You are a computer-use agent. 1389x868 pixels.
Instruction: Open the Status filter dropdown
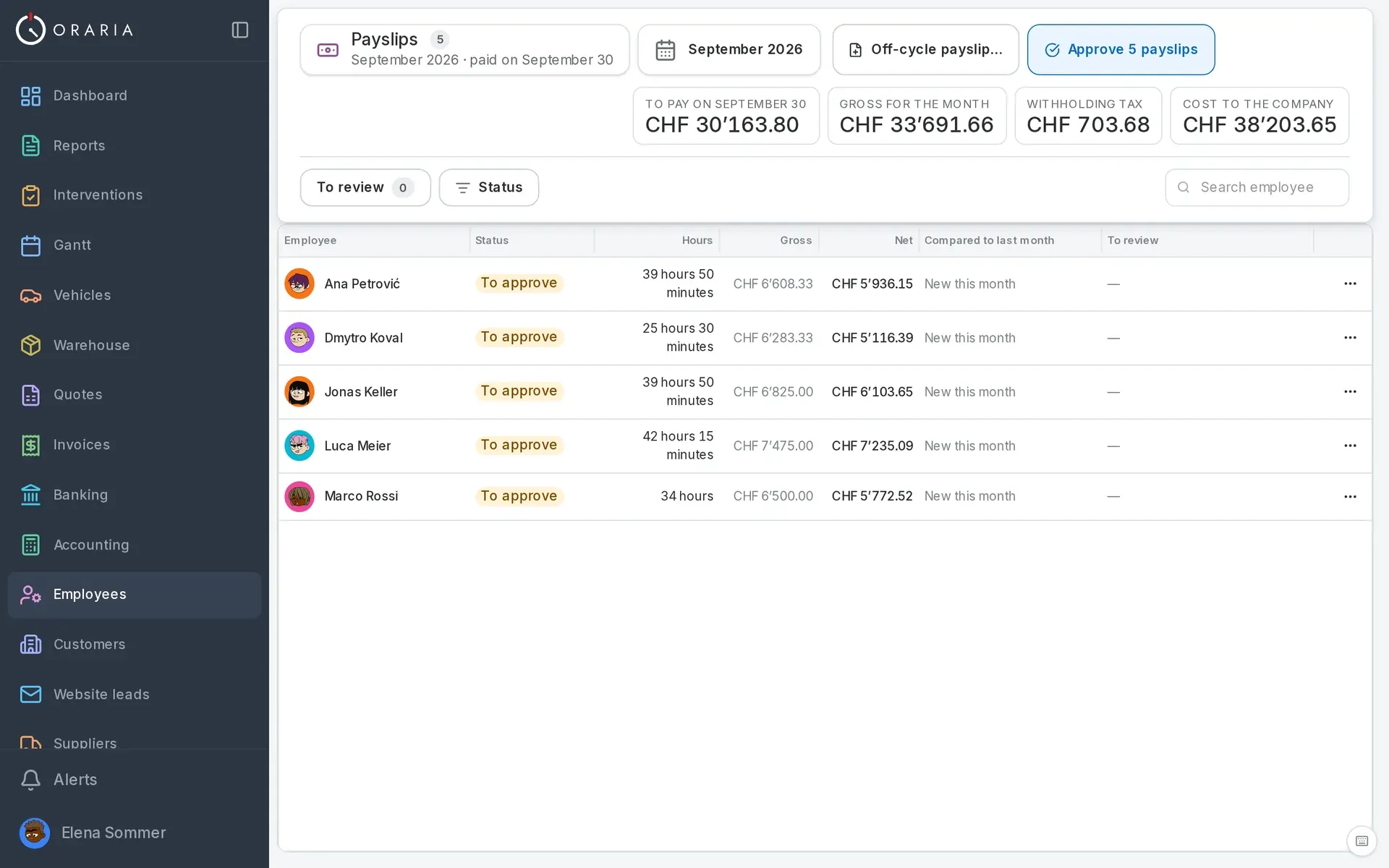pos(489,187)
